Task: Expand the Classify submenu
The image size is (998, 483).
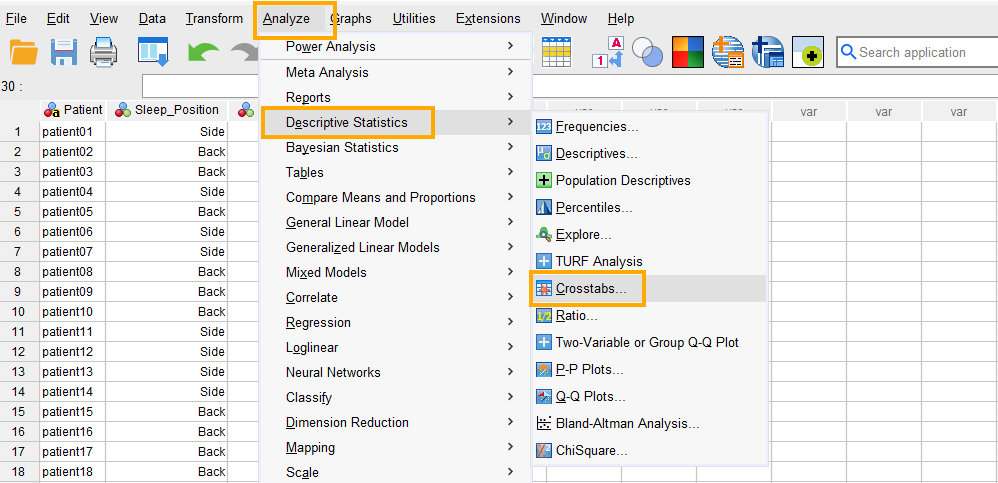Action: (x=395, y=398)
